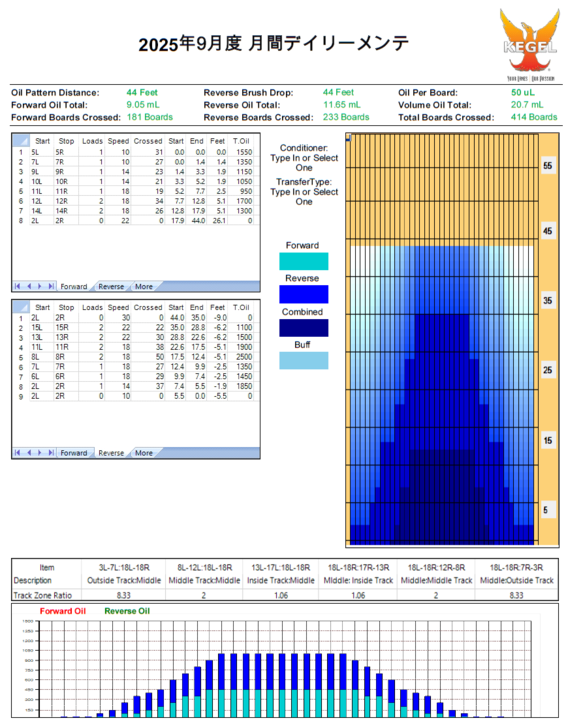The width and height of the screenshot is (568, 727).
Task: Jump to first sheet in lower table navigator
Action: click(17, 453)
